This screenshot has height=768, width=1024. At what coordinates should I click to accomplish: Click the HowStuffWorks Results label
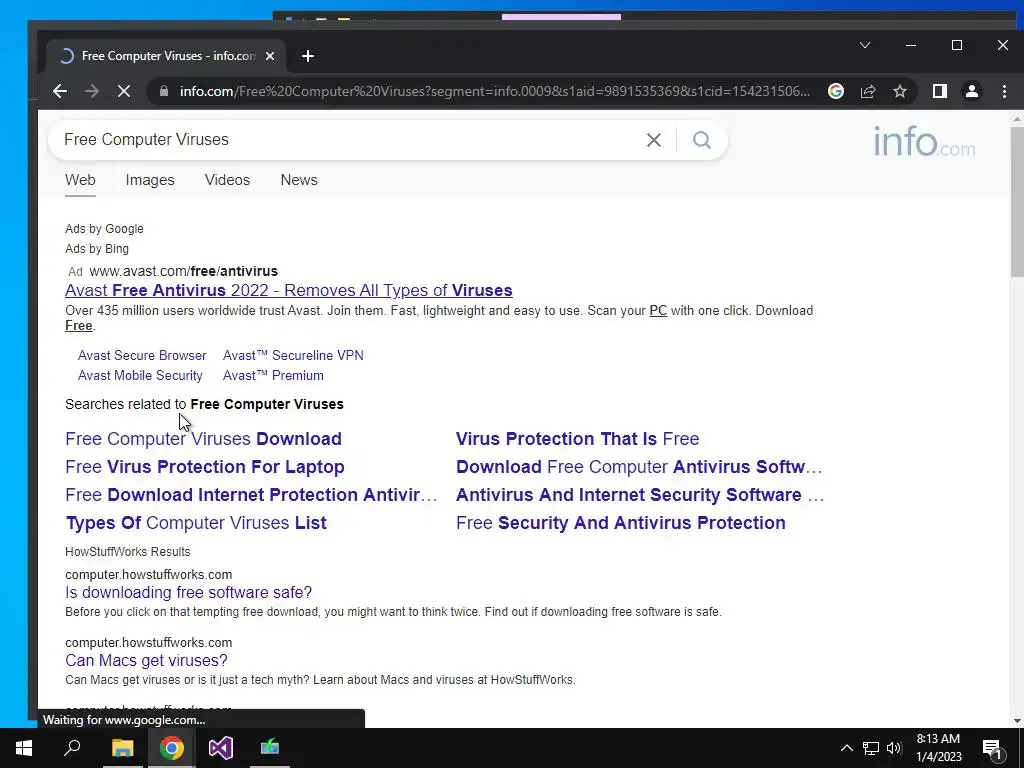(x=127, y=552)
